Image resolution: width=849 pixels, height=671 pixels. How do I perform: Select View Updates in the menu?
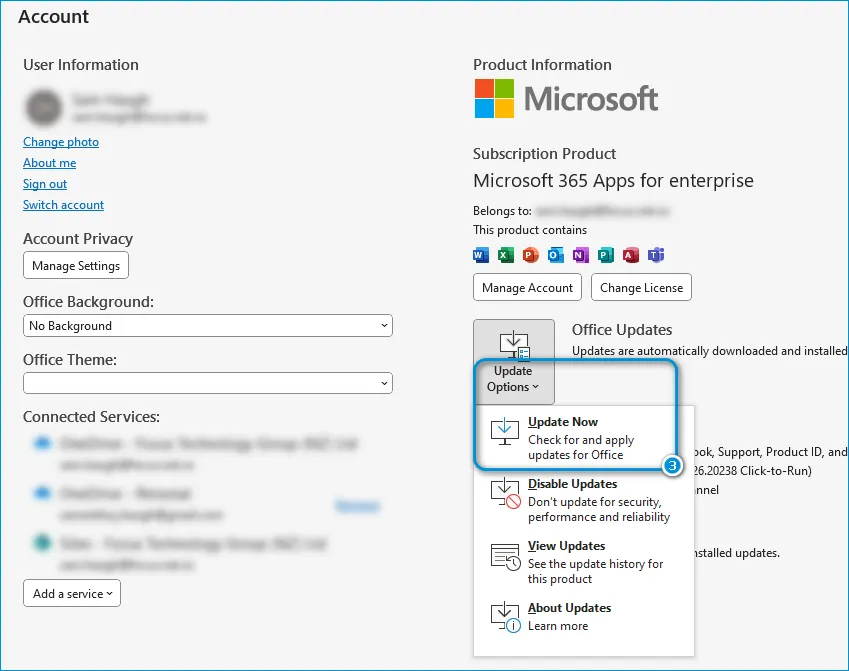580,562
